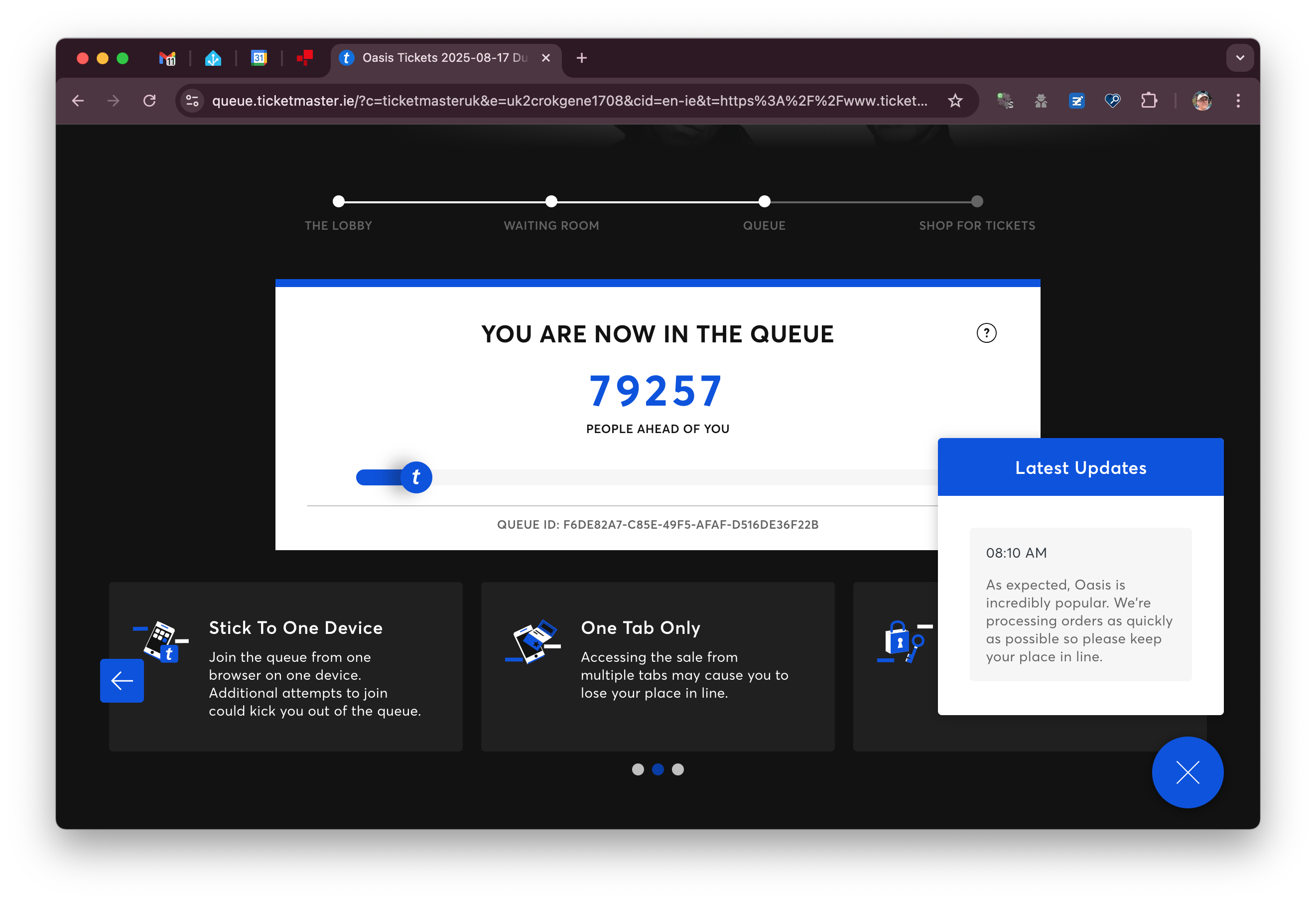Click the Stick To One Device card

point(286,667)
